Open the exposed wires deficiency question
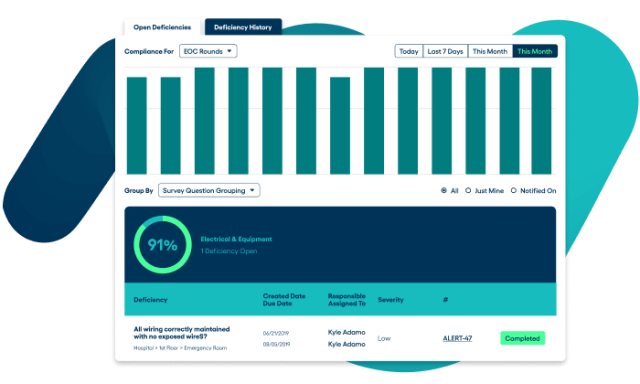 [x=182, y=333]
